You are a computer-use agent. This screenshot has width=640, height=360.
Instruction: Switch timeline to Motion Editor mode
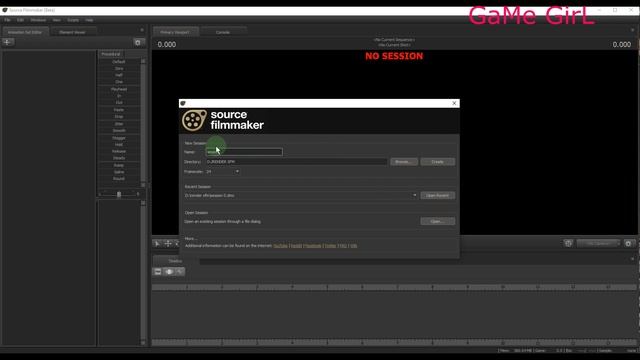[x=169, y=272]
